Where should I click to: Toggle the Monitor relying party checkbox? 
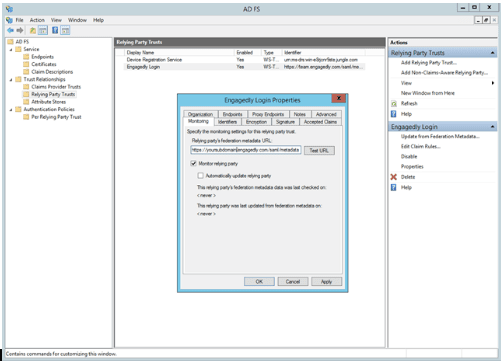coord(193,163)
